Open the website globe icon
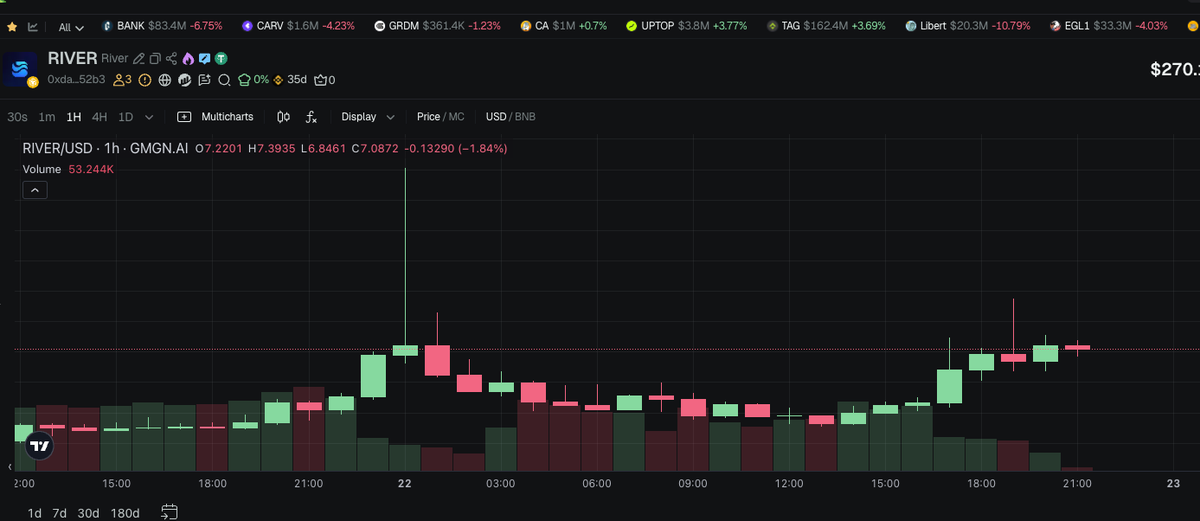The width and height of the screenshot is (1200, 521). 165,80
